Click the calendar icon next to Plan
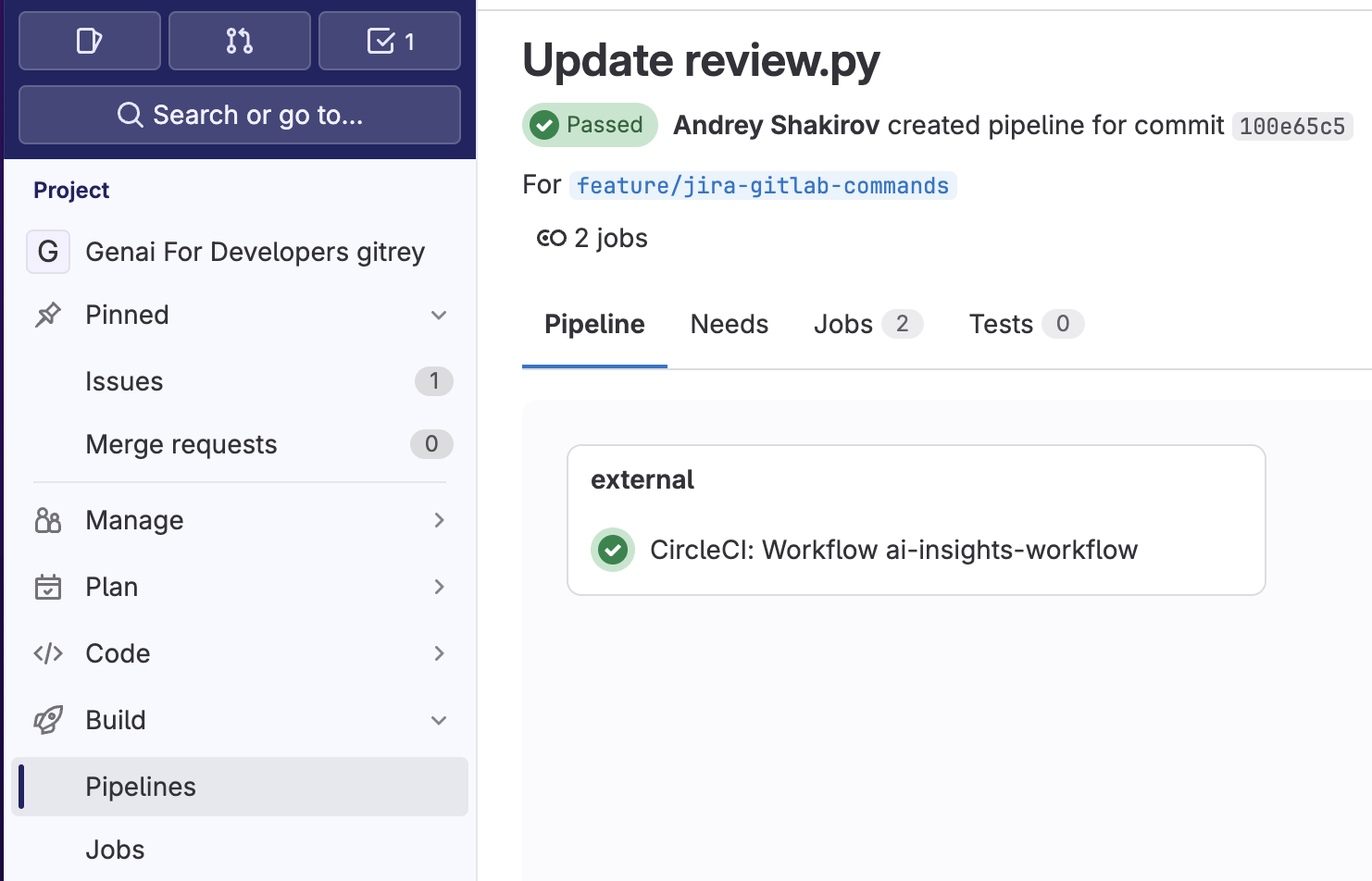 (x=48, y=587)
